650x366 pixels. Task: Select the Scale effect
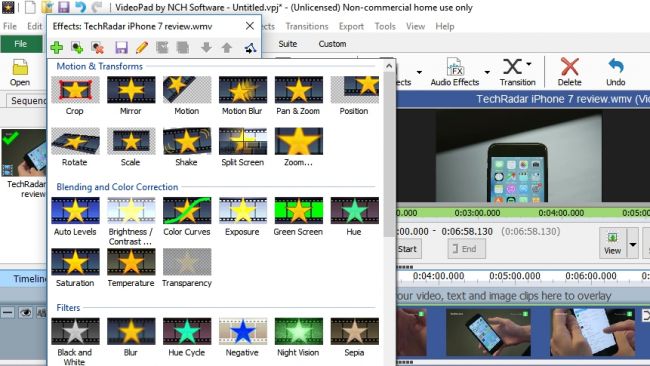point(131,147)
